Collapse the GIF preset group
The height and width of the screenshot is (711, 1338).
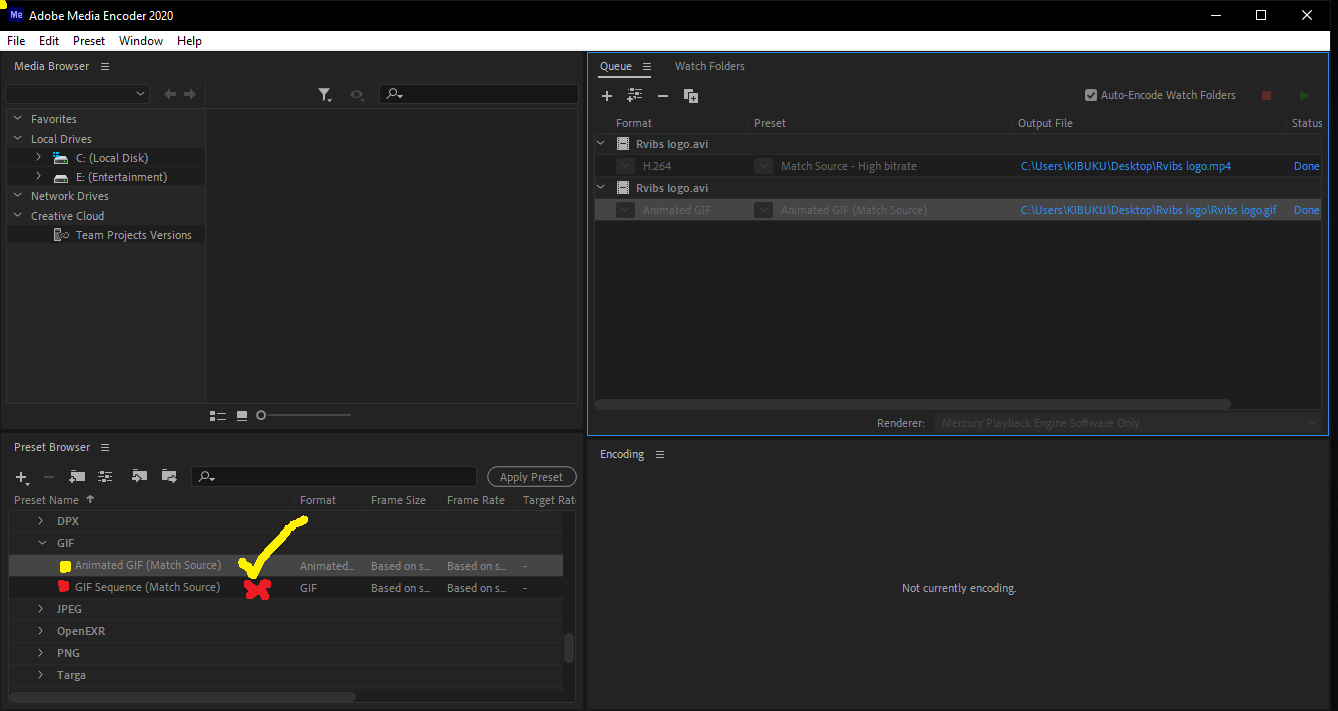pyautogui.click(x=41, y=543)
